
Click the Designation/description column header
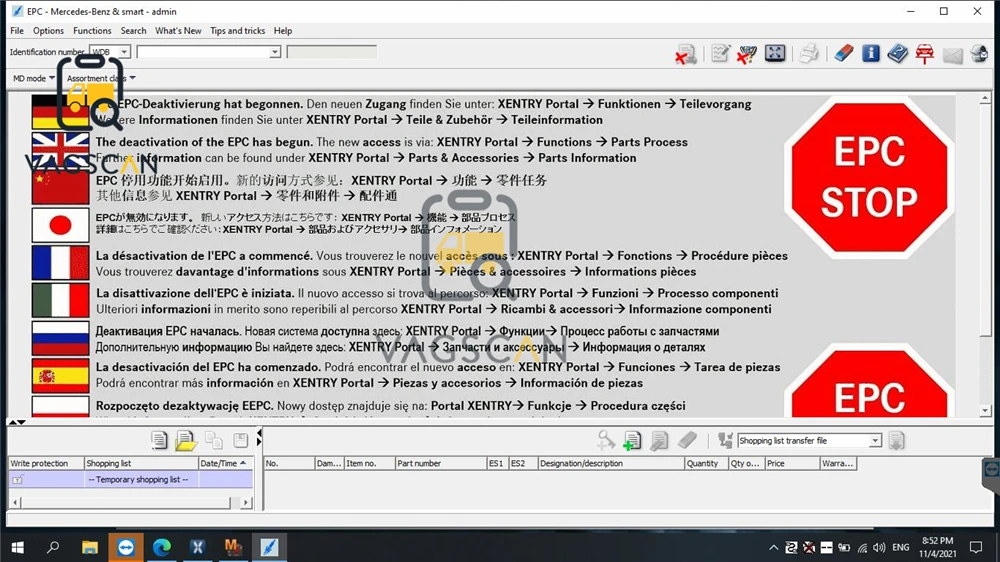pyautogui.click(x=611, y=463)
